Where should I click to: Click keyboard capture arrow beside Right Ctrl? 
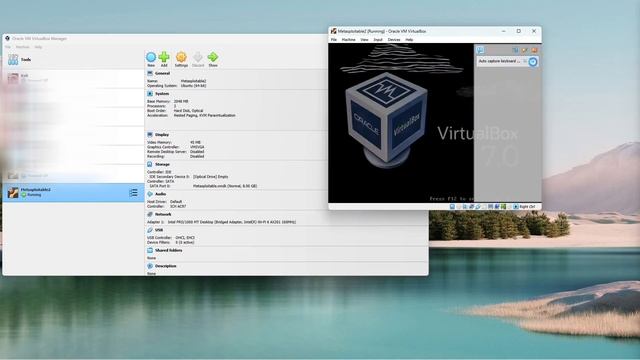coord(516,207)
